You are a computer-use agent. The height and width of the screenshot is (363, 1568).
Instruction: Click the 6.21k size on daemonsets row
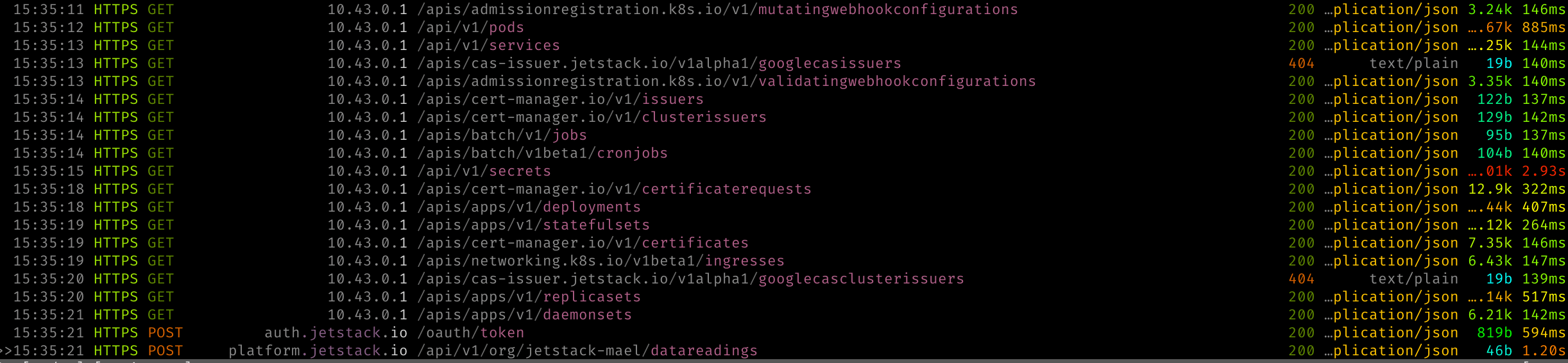1490,315
